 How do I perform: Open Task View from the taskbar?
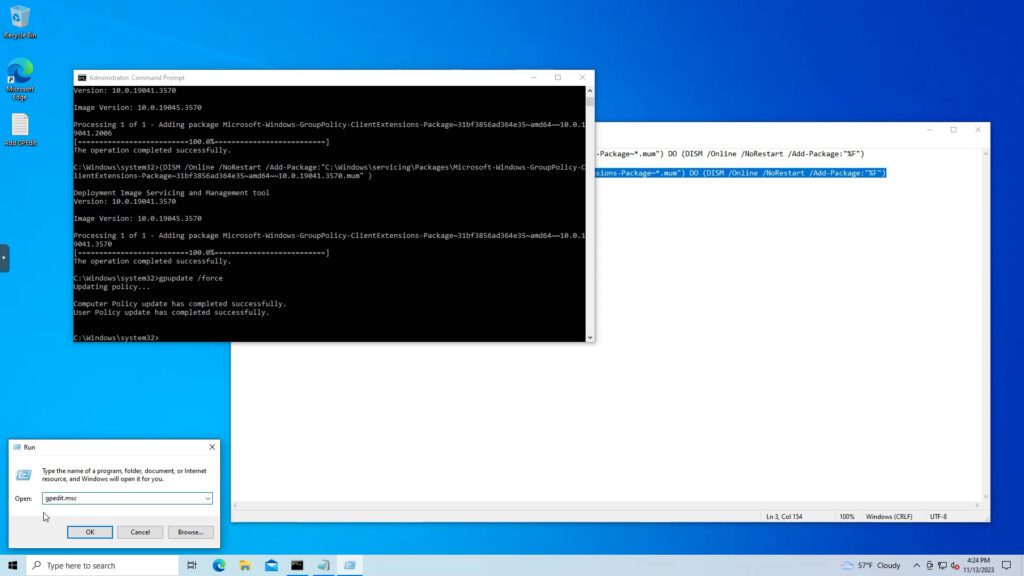pos(192,565)
